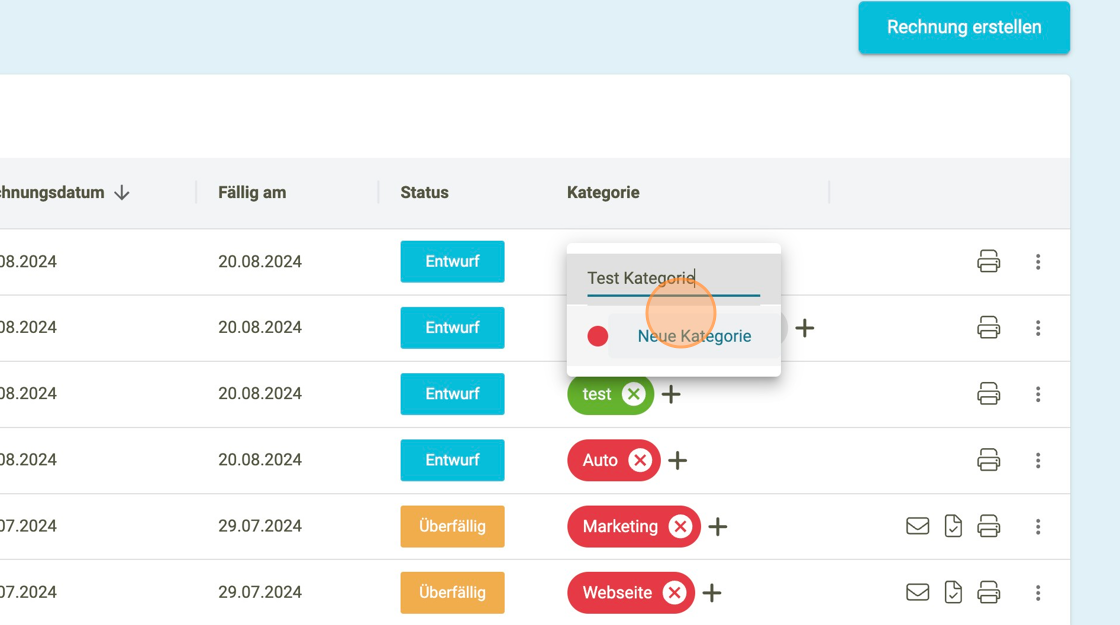Send the Marketing invoice by email
The height and width of the screenshot is (625, 1120).
coord(918,526)
